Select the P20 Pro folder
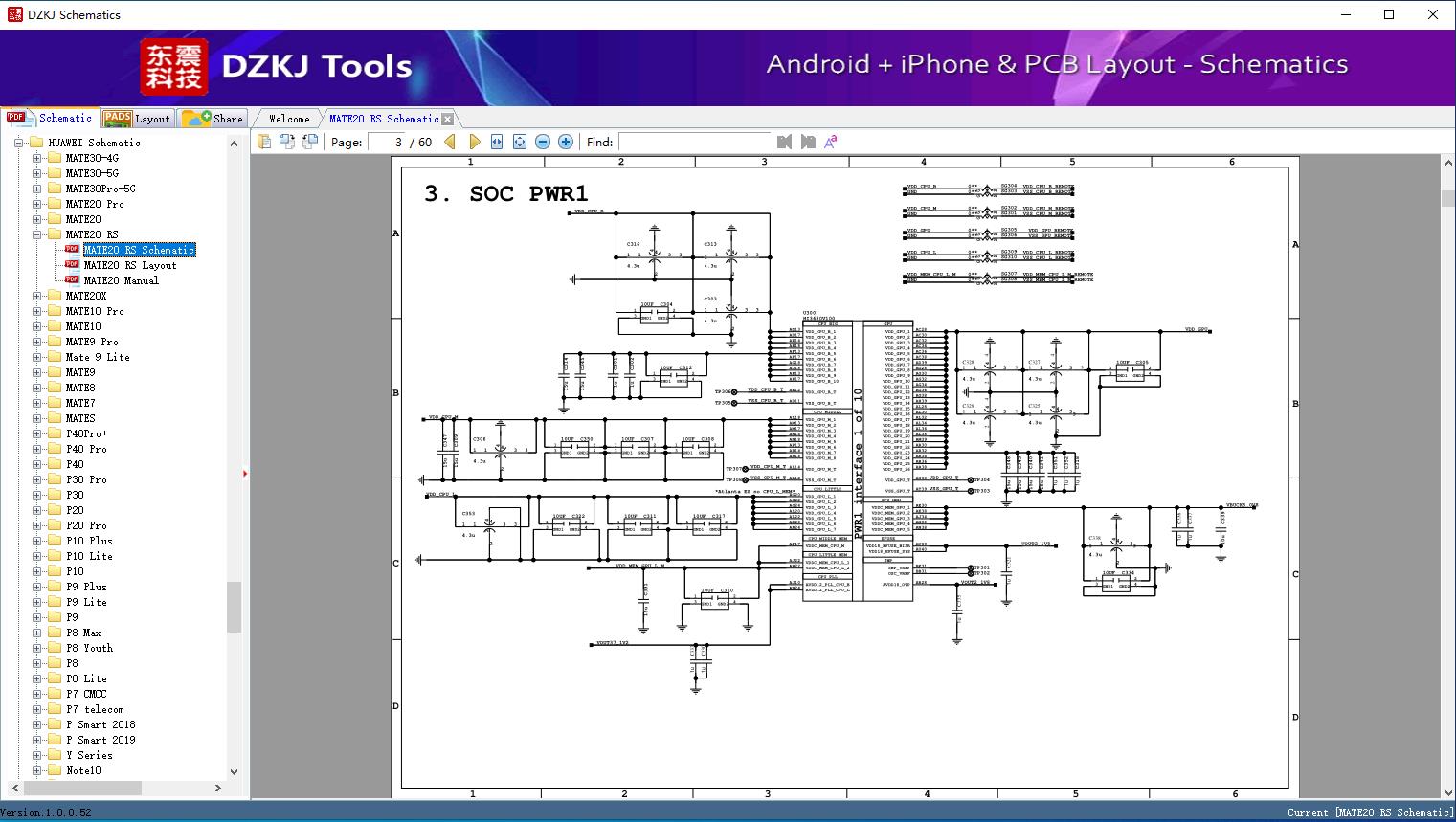The image size is (1456, 822). (86, 525)
